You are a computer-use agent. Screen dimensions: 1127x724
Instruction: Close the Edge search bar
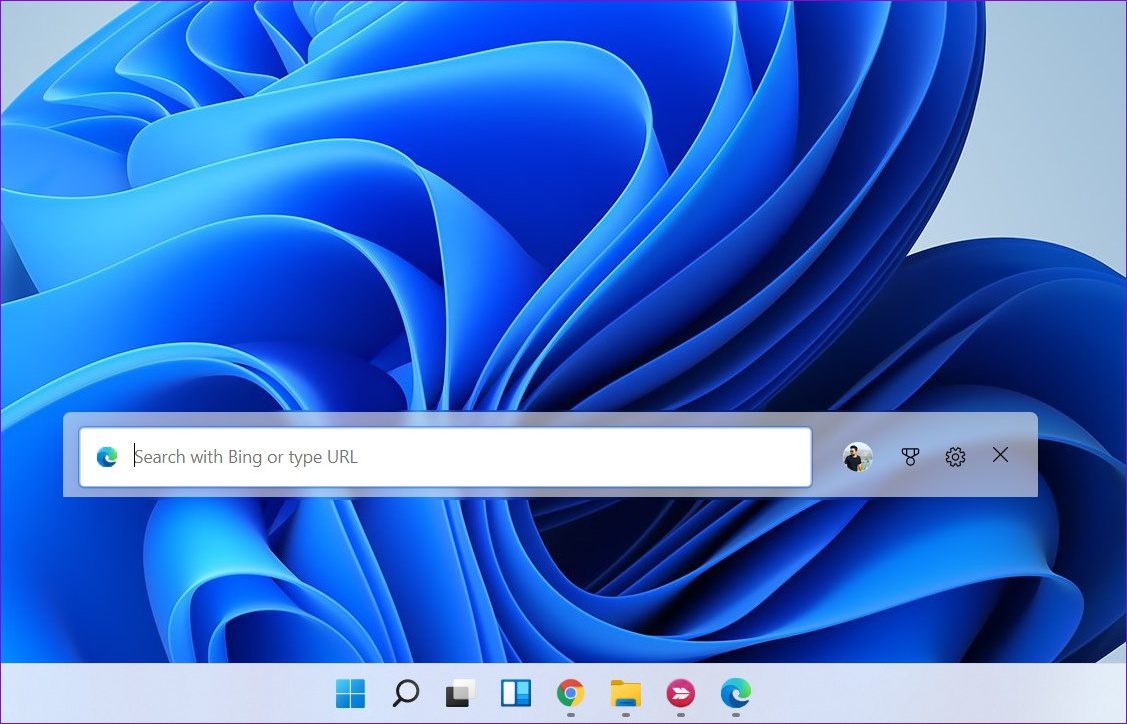[1000, 454]
